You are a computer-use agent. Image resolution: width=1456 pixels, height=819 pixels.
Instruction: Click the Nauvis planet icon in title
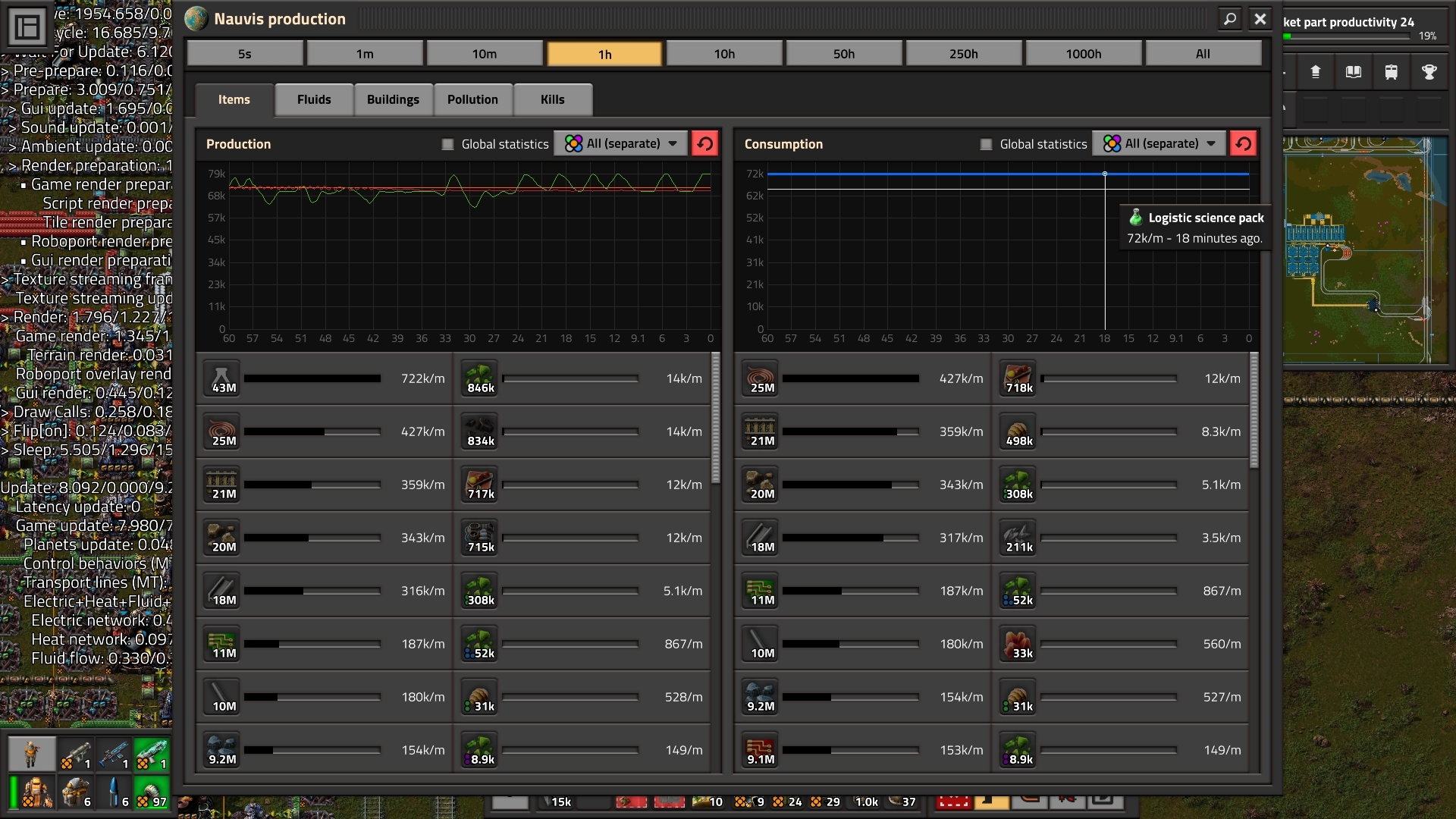[x=196, y=19]
